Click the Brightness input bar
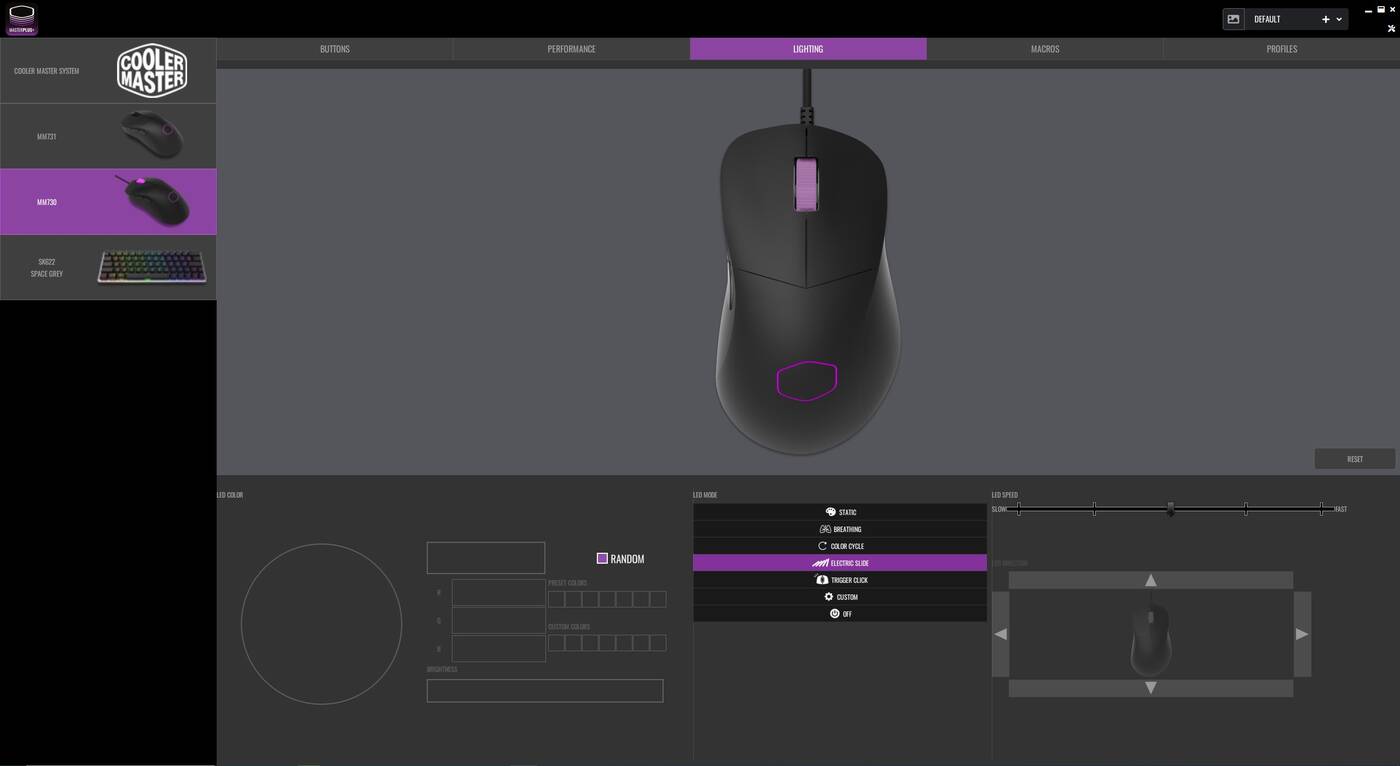 [544, 690]
